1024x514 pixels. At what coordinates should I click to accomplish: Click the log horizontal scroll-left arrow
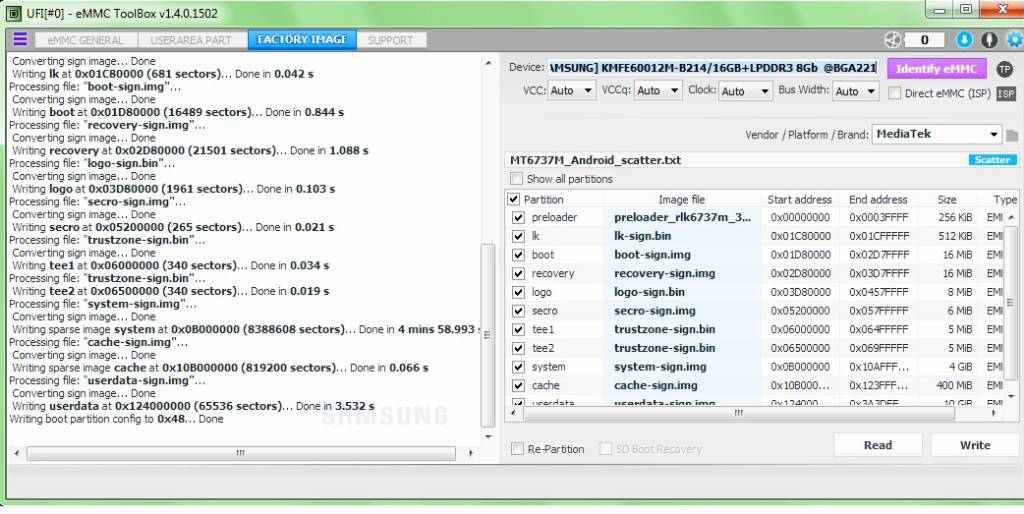point(16,453)
